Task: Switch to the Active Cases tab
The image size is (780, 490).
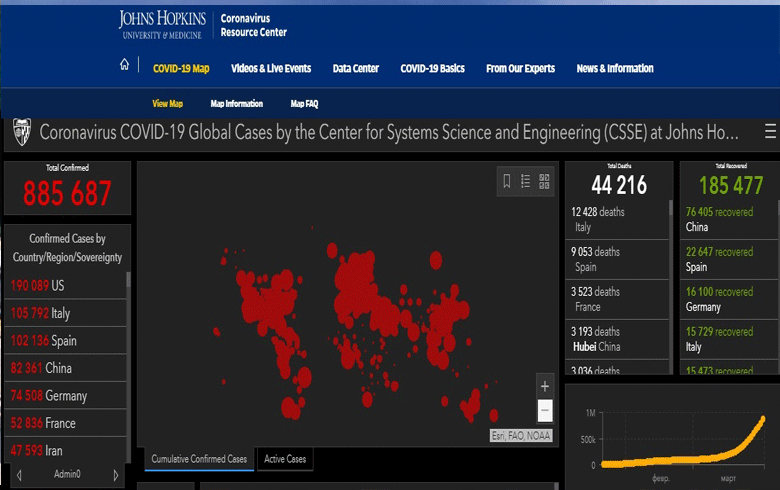Action: [284, 459]
